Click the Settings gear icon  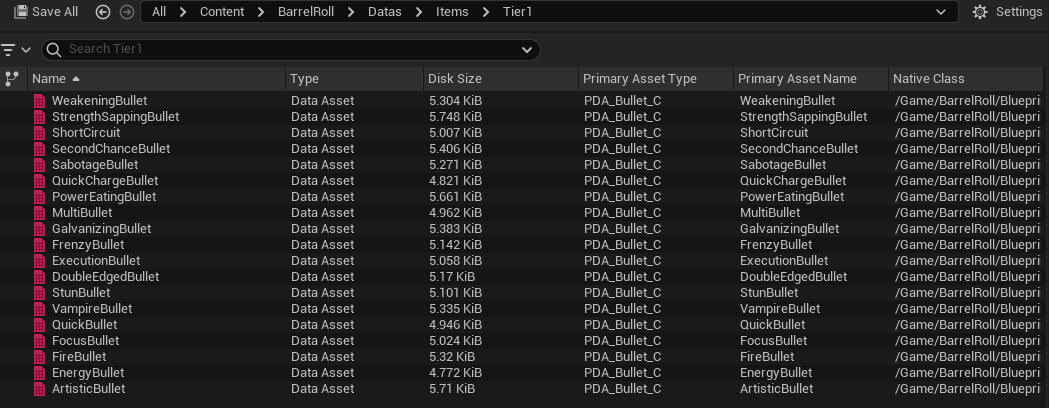pos(979,12)
